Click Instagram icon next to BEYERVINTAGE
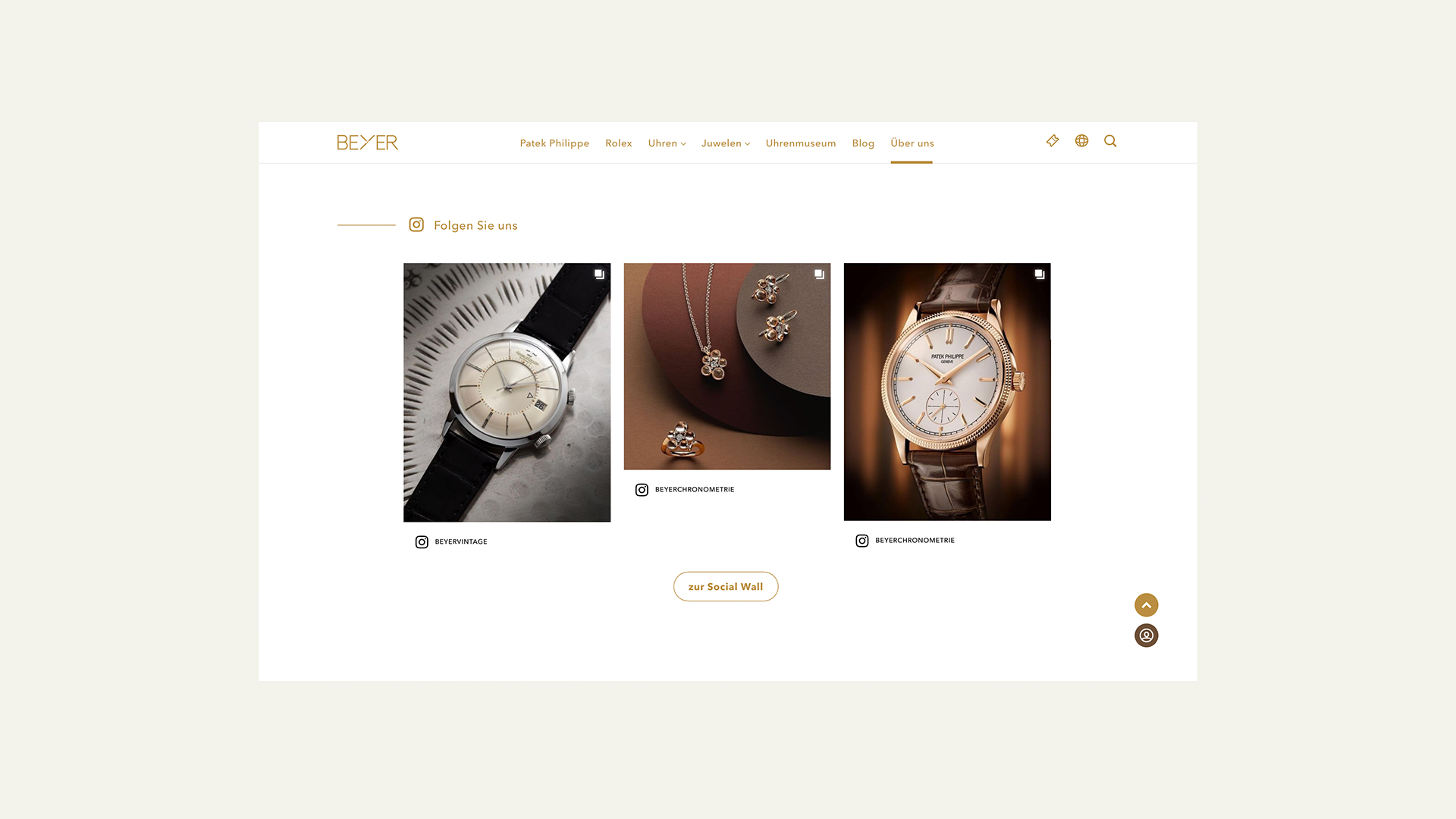Image resolution: width=1456 pixels, height=819 pixels. coord(422,542)
